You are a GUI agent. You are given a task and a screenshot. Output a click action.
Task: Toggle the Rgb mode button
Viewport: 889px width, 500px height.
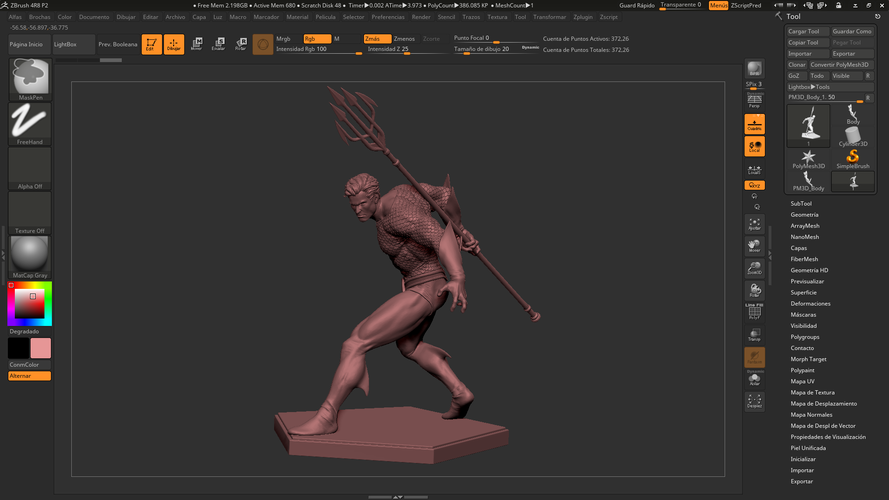(x=317, y=39)
